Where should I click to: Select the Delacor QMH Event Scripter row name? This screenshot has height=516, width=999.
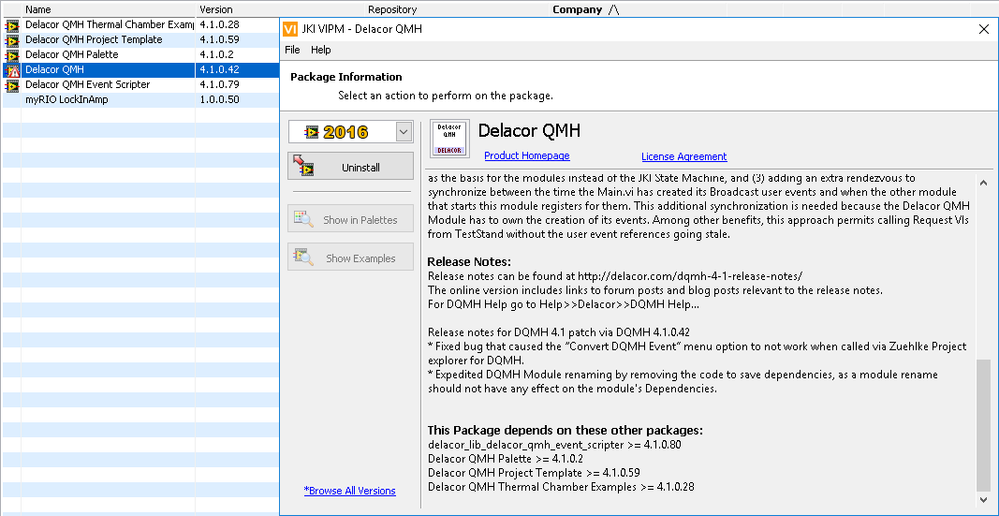[x=87, y=85]
